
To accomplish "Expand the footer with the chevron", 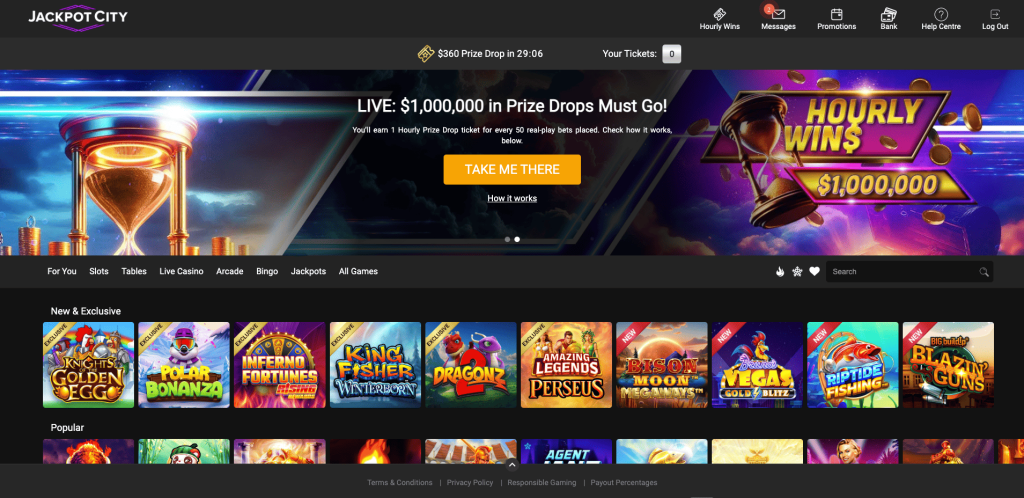I will [x=512, y=465].
